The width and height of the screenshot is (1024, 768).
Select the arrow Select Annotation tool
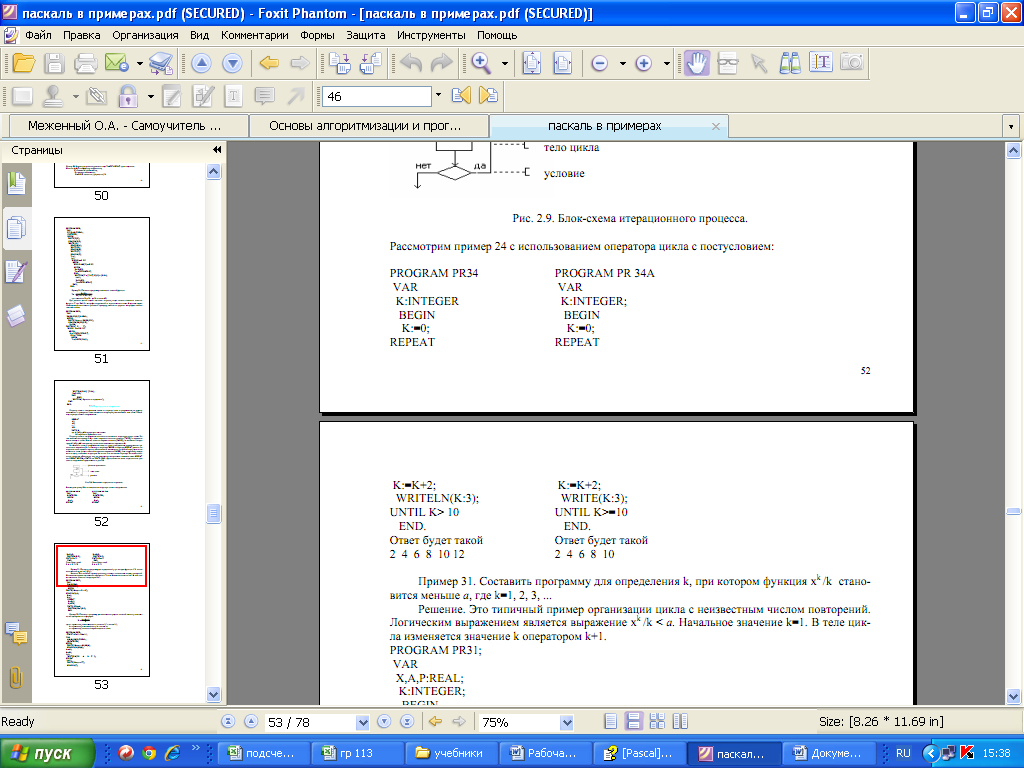coord(758,63)
